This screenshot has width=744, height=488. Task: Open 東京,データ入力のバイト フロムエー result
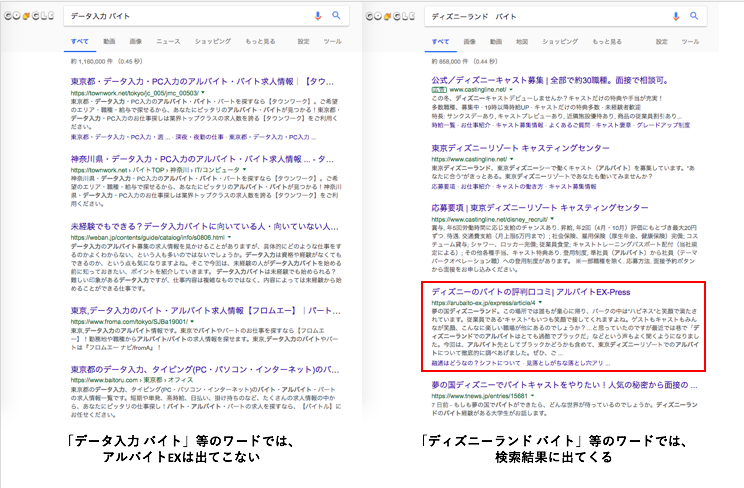[x=205, y=310]
